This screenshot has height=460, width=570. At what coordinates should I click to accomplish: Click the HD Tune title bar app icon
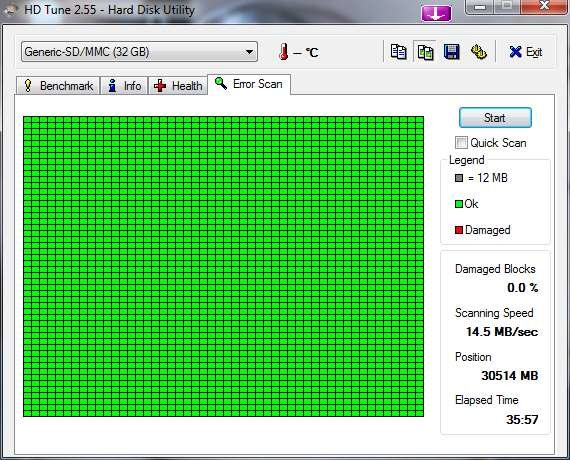point(10,10)
